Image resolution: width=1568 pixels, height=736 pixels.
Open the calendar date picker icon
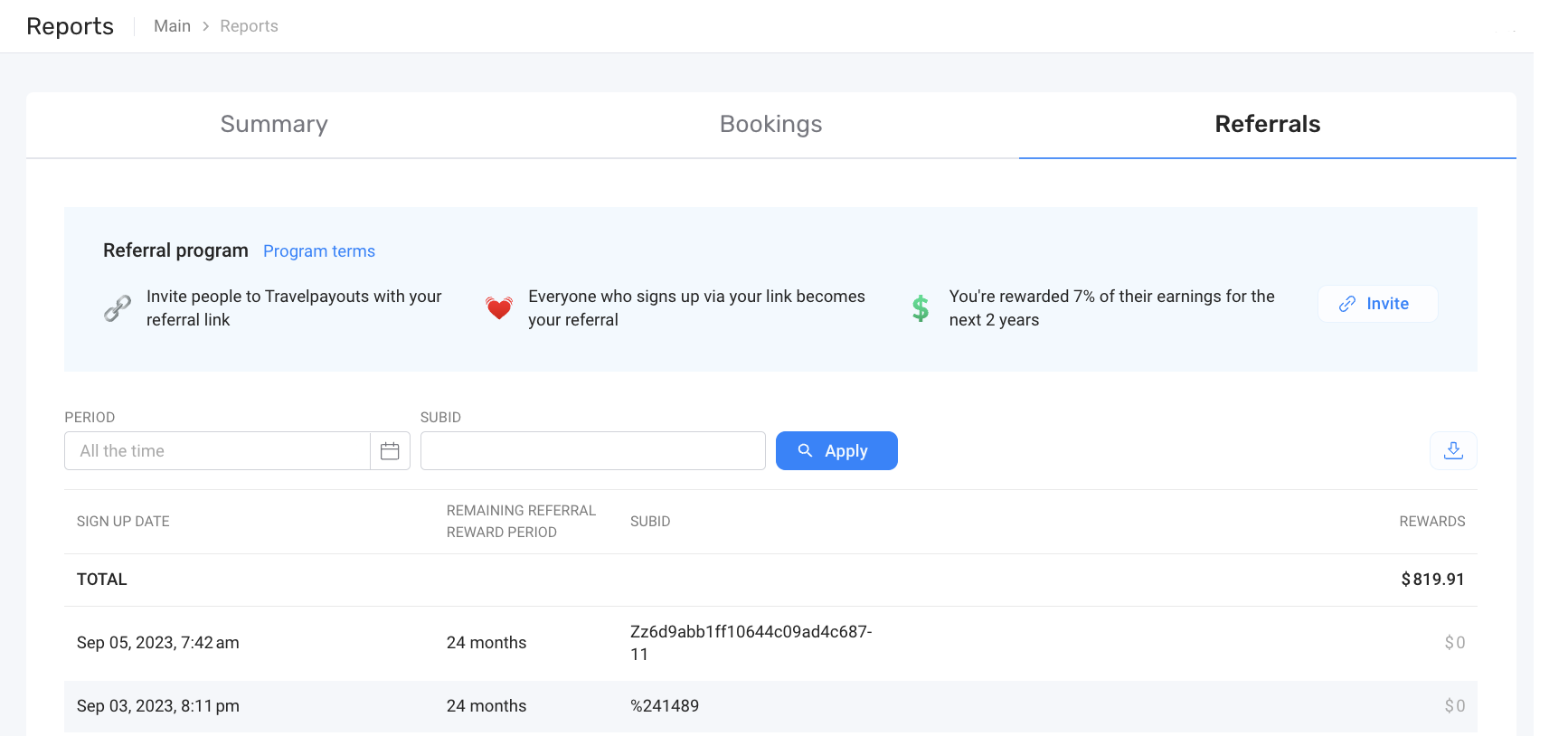coord(390,451)
